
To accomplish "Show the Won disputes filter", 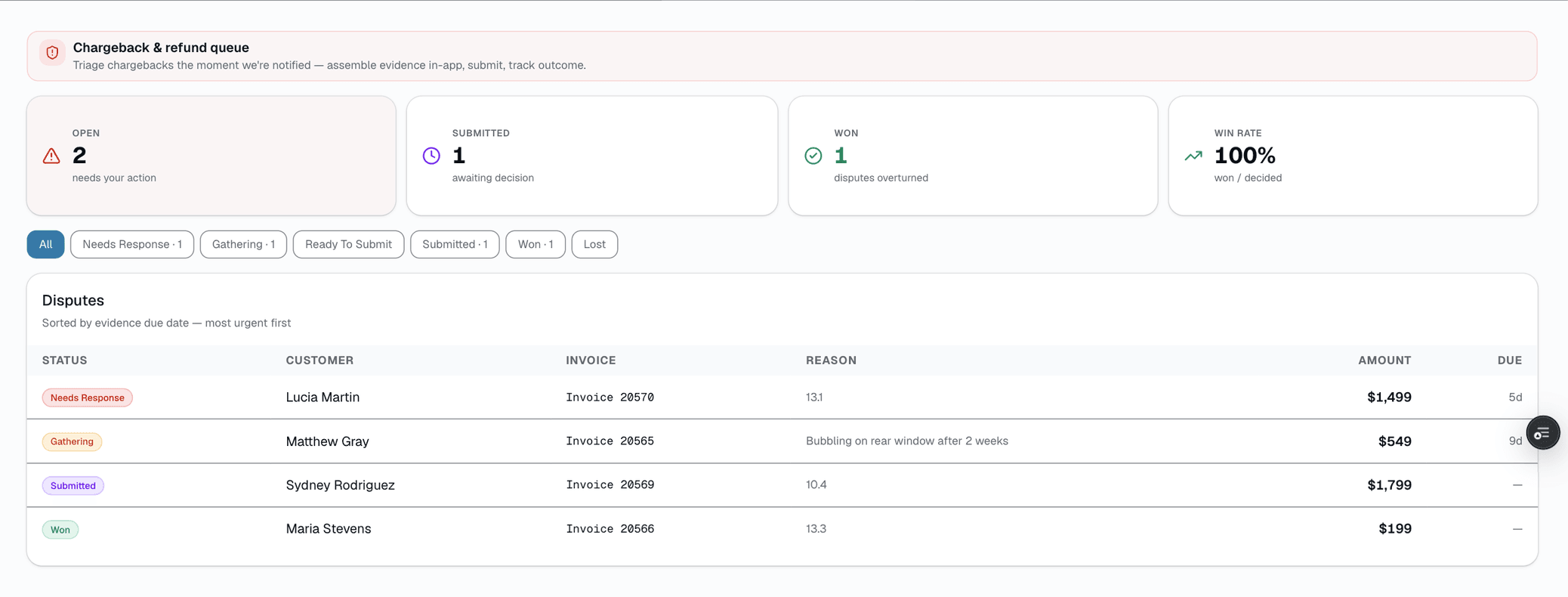I will pos(536,244).
